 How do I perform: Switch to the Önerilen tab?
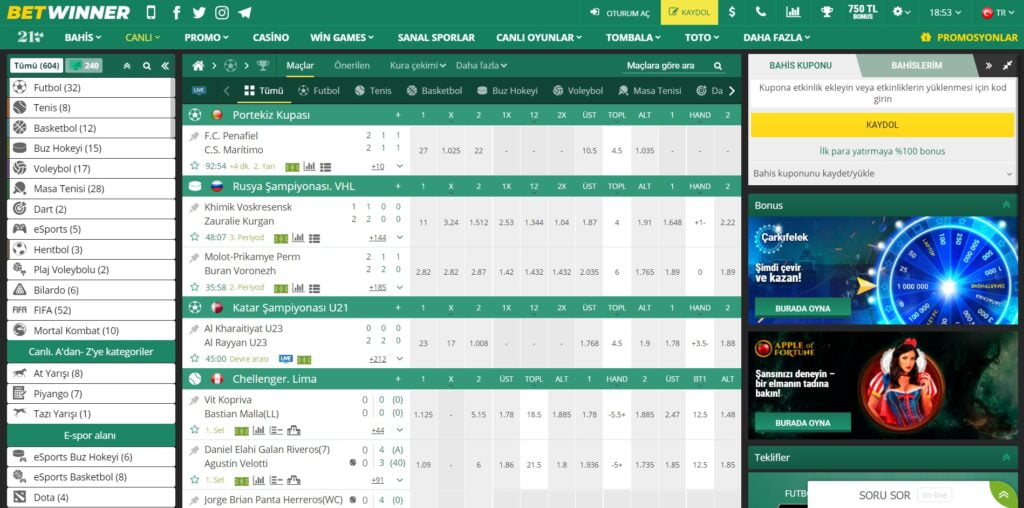click(x=351, y=65)
